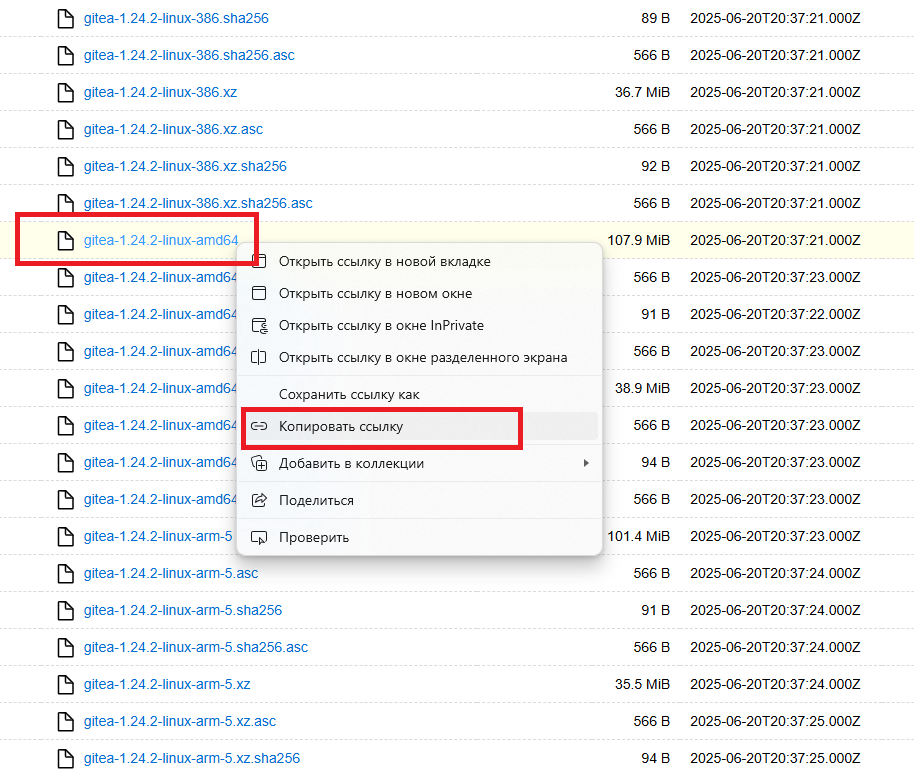Click the timestamp '2025-06-20T20:37:22.000Z'
This screenshot has width=914, height=776.
coord(775,314)
